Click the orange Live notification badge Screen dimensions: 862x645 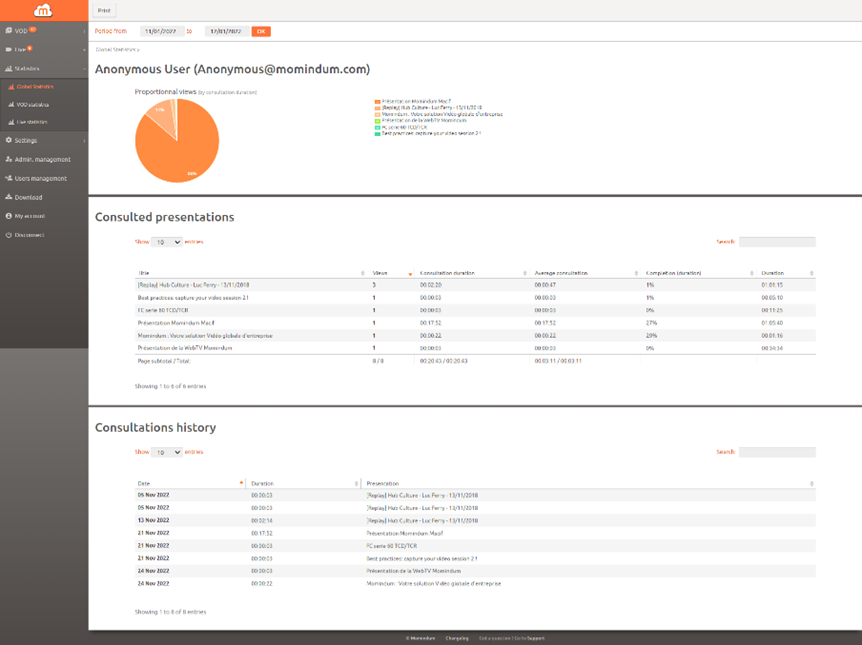point(30,48)
